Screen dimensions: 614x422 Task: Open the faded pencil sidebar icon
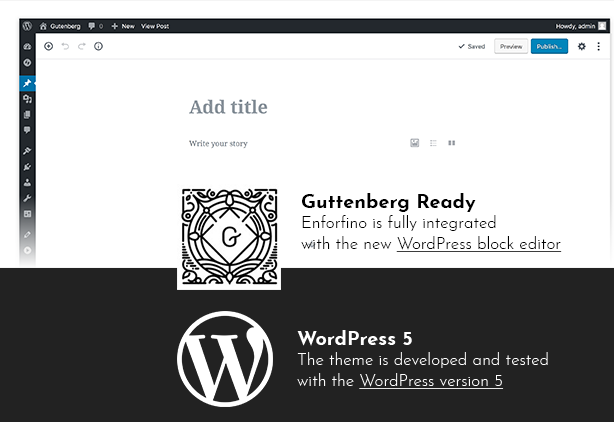(x=27, y=235)
